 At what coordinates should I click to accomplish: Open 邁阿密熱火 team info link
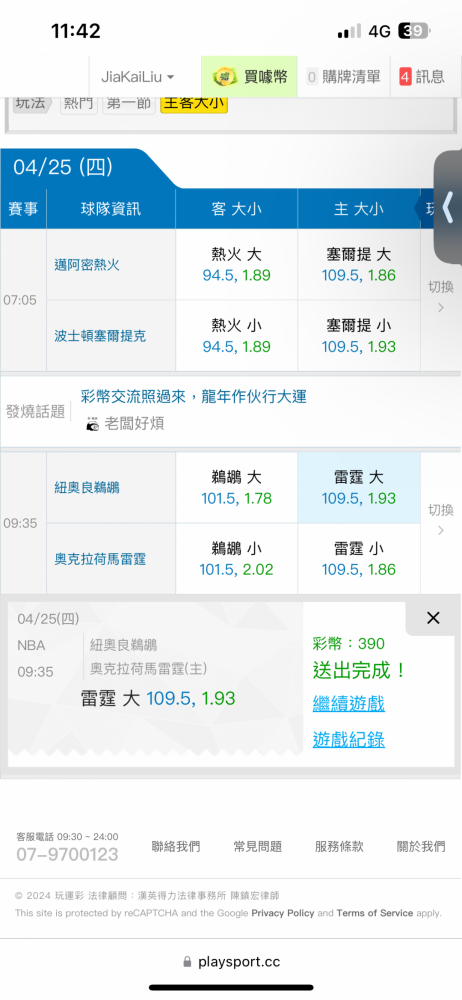(x=87, y=265)
